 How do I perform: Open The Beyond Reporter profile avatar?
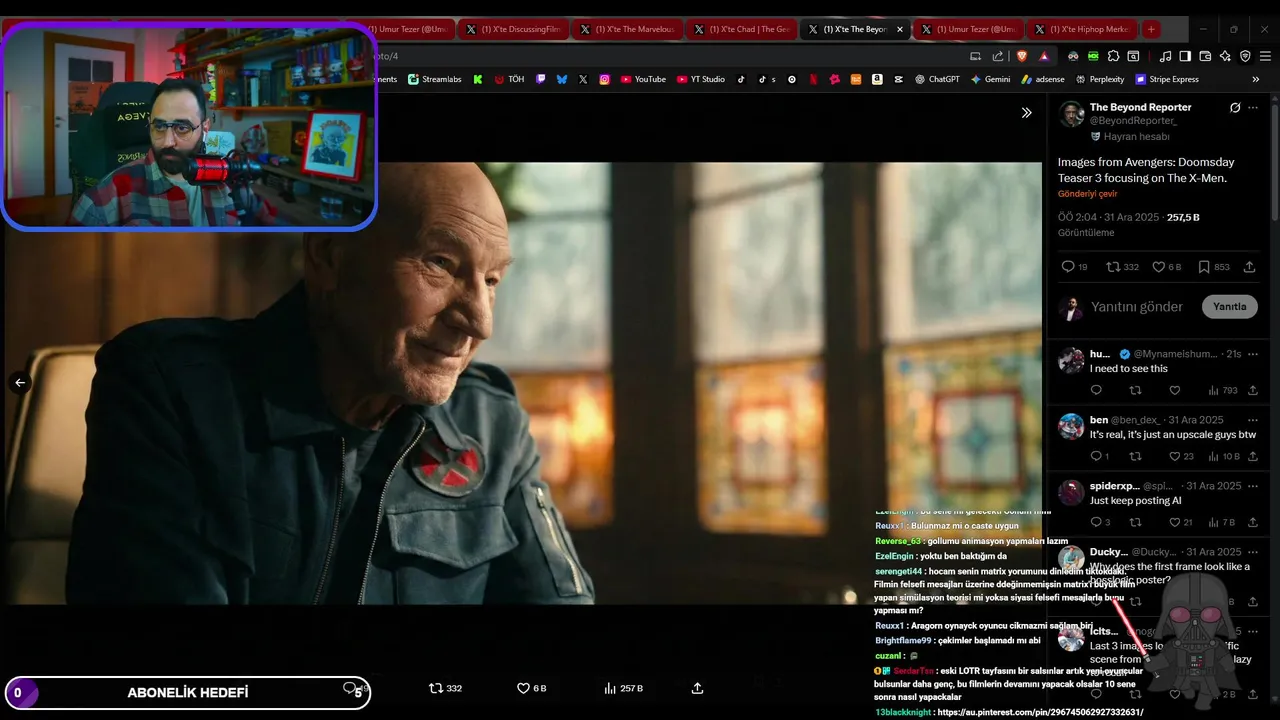click(x=1071, y=114)
